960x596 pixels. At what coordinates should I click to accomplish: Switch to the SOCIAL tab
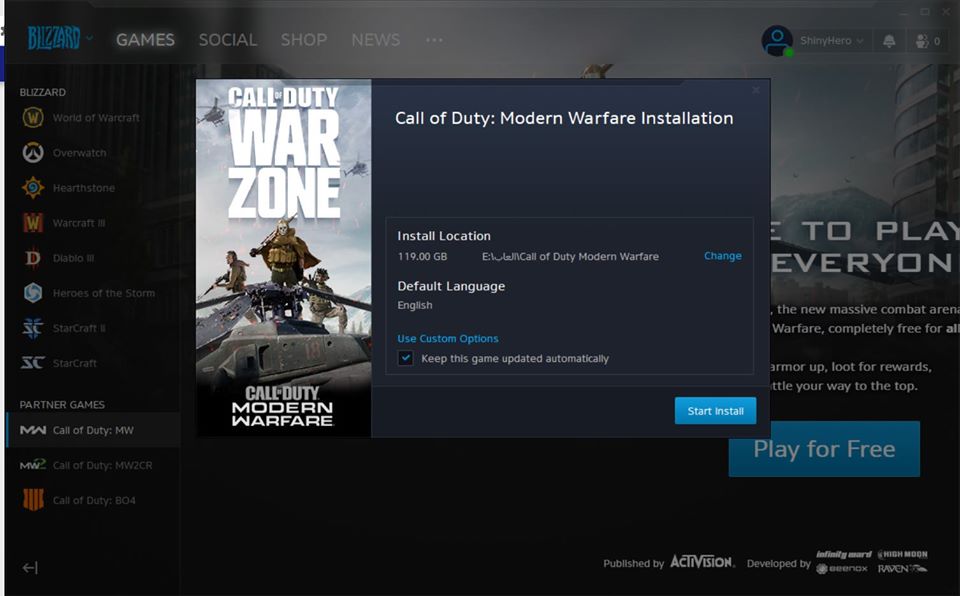[x=227, y=40]
